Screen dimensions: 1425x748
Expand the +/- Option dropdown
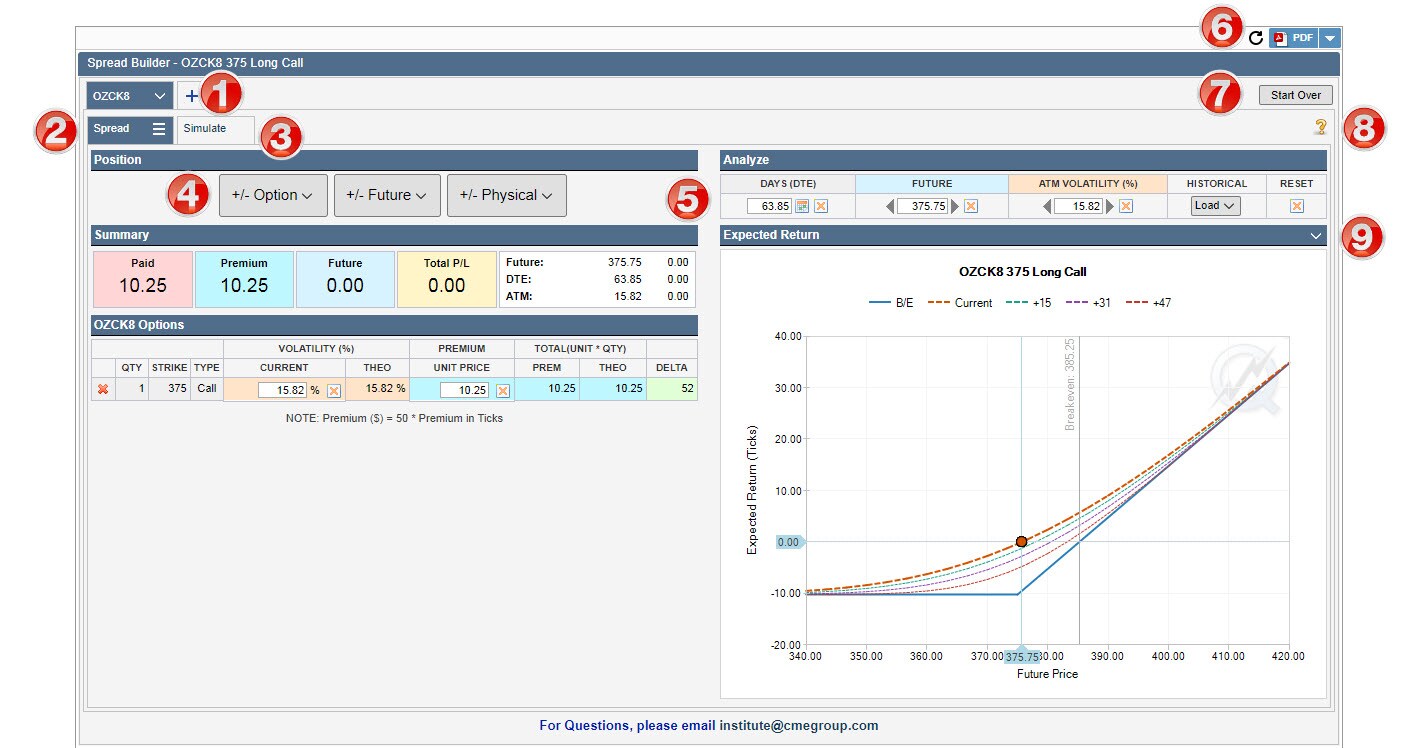point(273,196)
